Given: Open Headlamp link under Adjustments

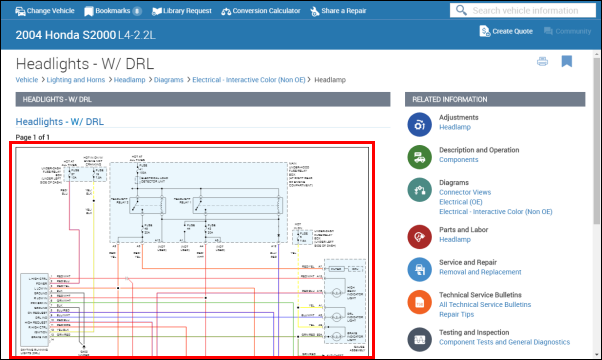Looking at the screenshot, I should click(x=455, y=127).
